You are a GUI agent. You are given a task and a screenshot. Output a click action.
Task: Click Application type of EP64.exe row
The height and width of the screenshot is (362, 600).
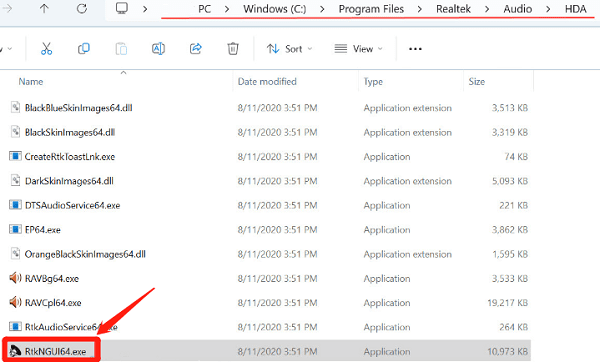387,230
